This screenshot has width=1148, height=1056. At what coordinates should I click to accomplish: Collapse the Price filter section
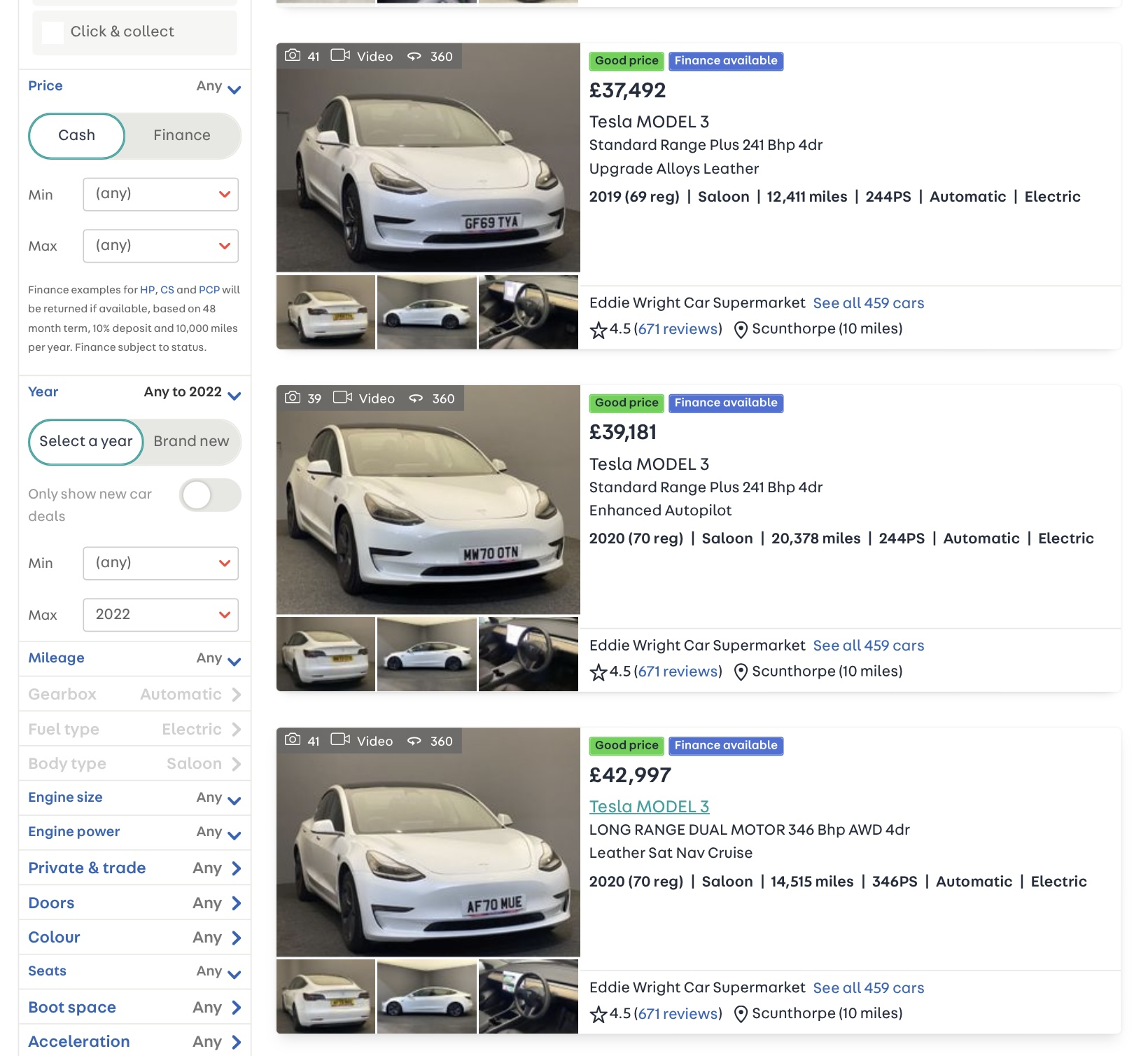point(134,87)
